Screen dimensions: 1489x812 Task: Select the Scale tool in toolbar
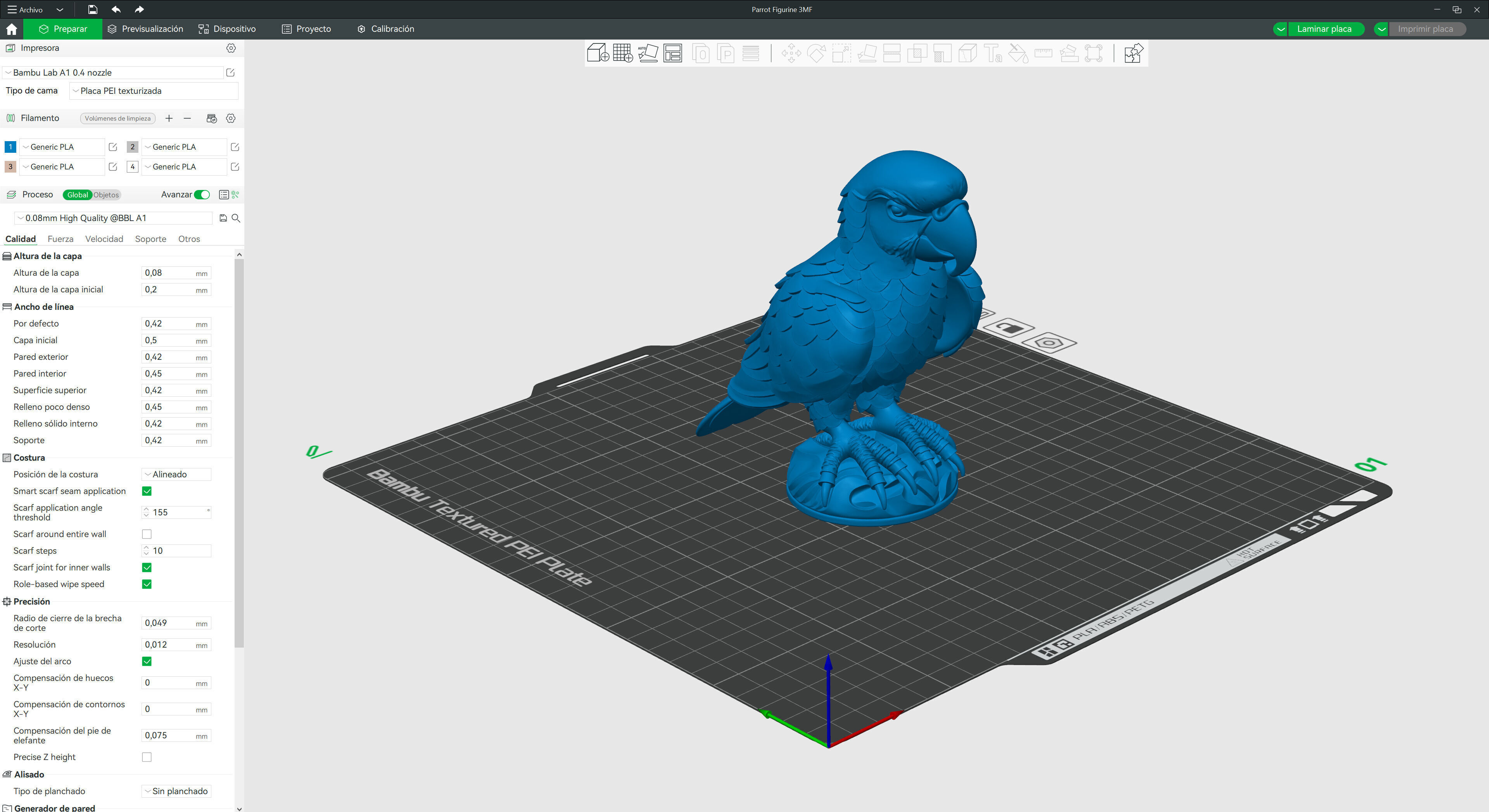[841, 54]
